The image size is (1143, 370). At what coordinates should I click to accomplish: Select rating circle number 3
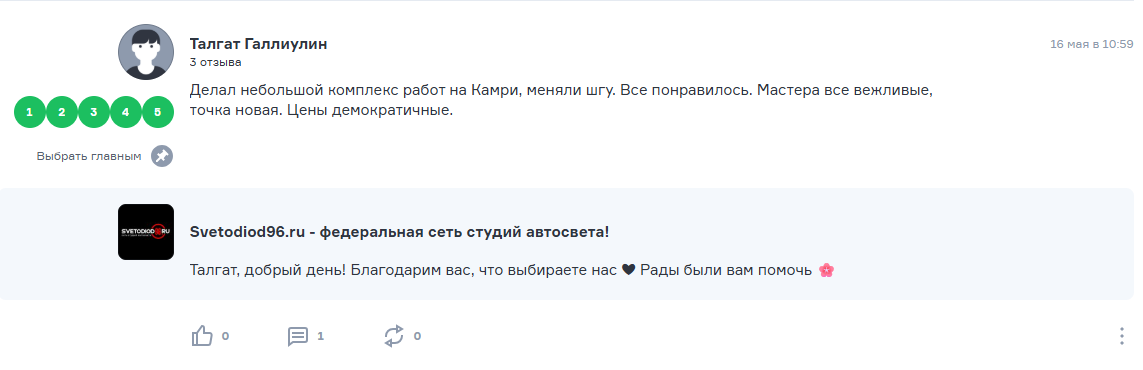pos(94,112)
